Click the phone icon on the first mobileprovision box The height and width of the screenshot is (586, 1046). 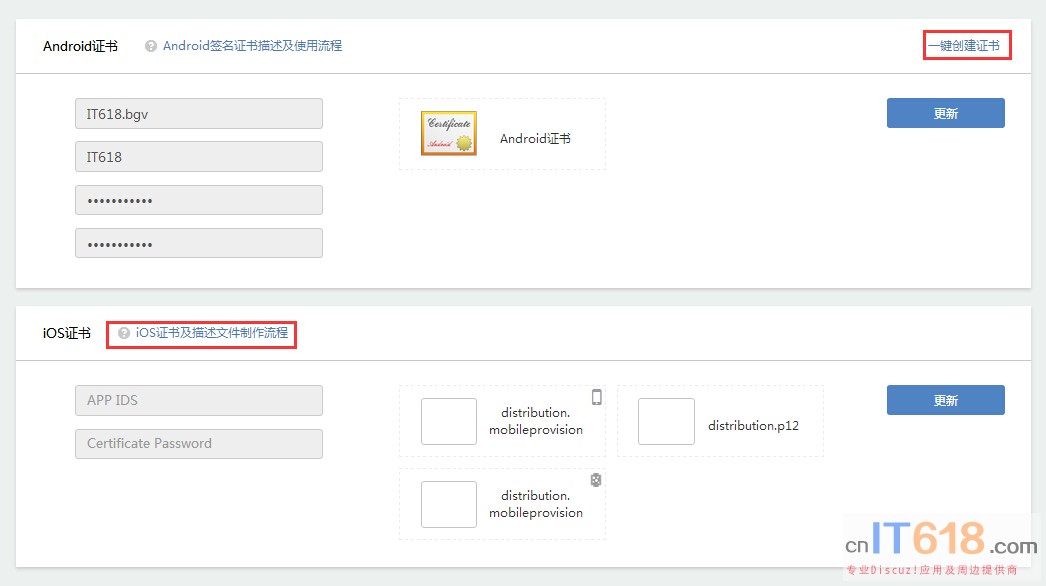click(597, 397)
